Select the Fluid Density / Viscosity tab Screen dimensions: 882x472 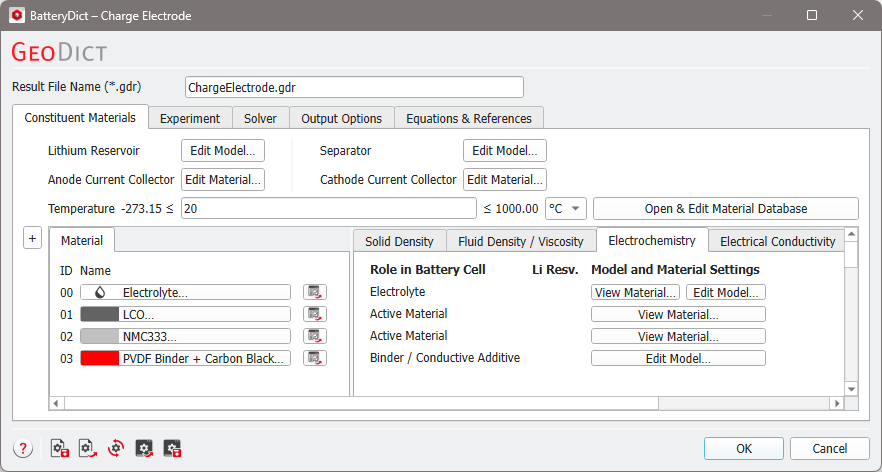click(521, 241)
